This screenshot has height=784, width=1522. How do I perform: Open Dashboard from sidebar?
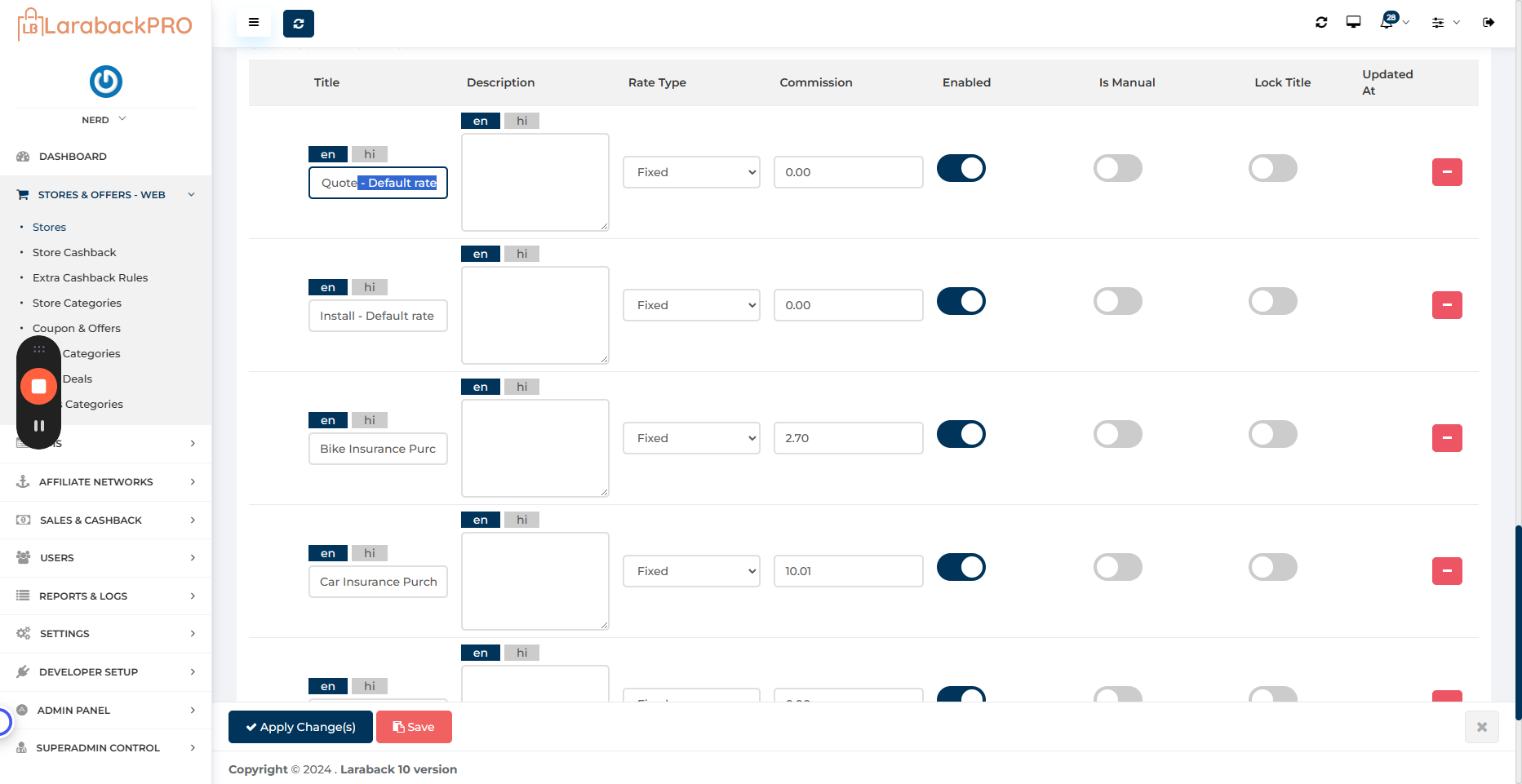click(73, 157)
